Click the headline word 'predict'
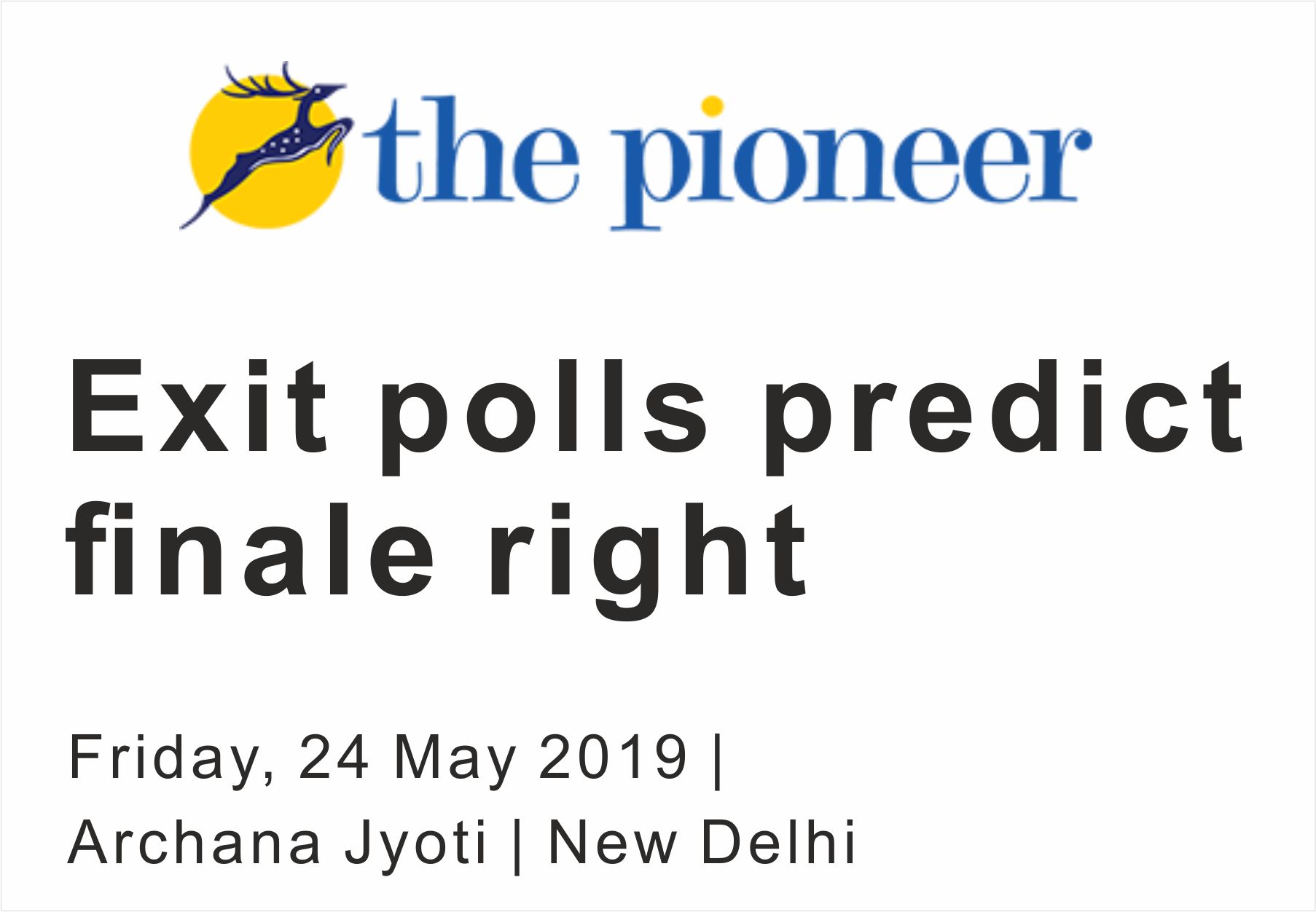1316x912 pixels. (x=1002, y=412)
